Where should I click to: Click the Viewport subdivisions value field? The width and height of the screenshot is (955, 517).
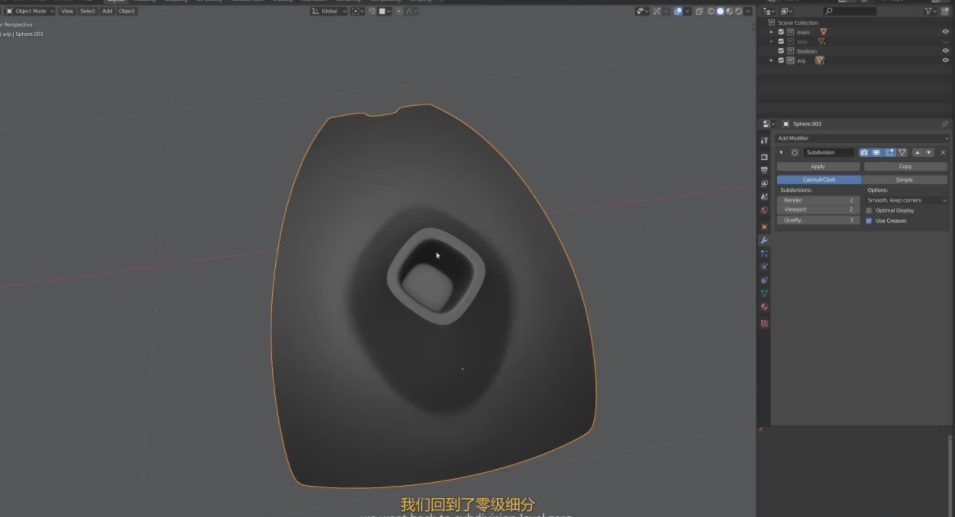click(818, 210)
